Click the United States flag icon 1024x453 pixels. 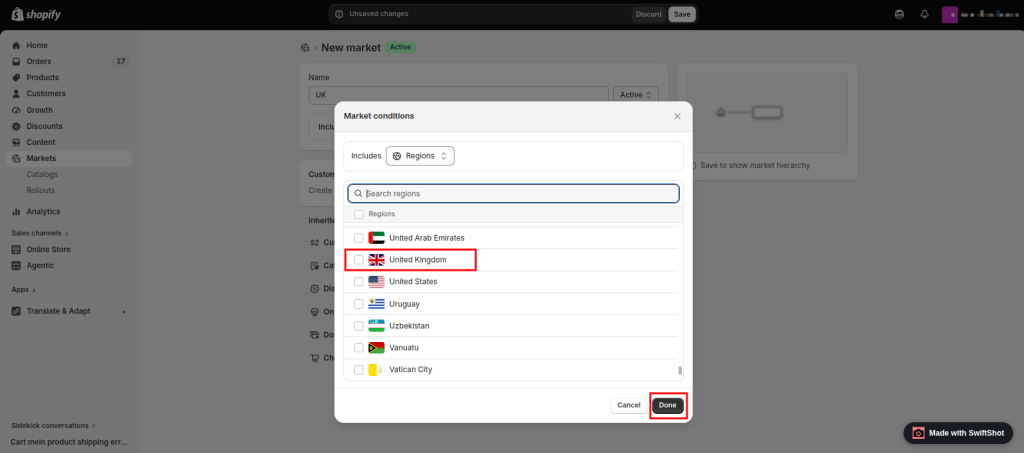(376, 281)
